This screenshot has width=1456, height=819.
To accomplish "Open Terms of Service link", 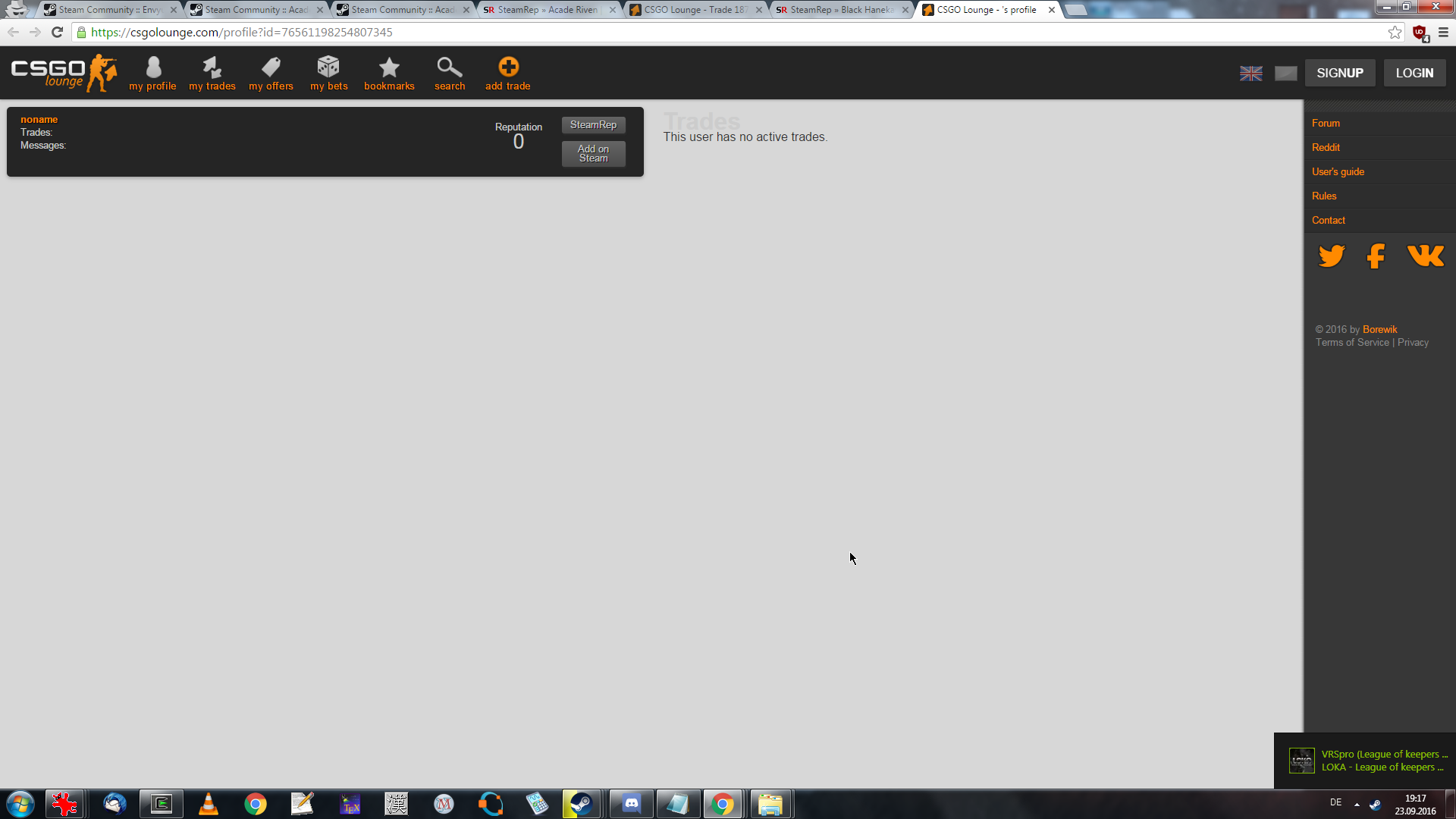I will [1352, 342].
